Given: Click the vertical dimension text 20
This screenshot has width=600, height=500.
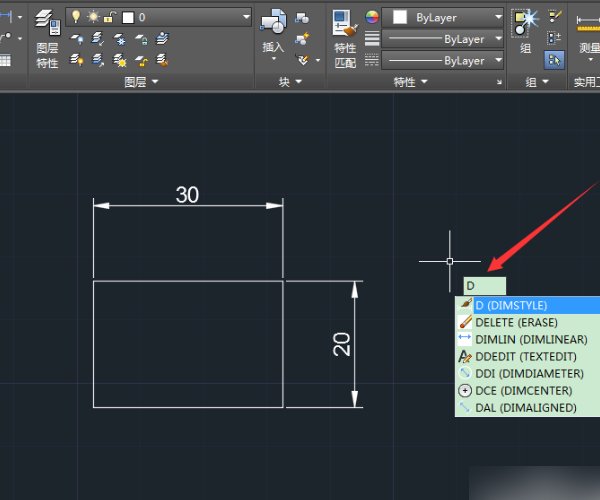Looking at the screenshot, I should pyautogui.click(x=341, y=344).
